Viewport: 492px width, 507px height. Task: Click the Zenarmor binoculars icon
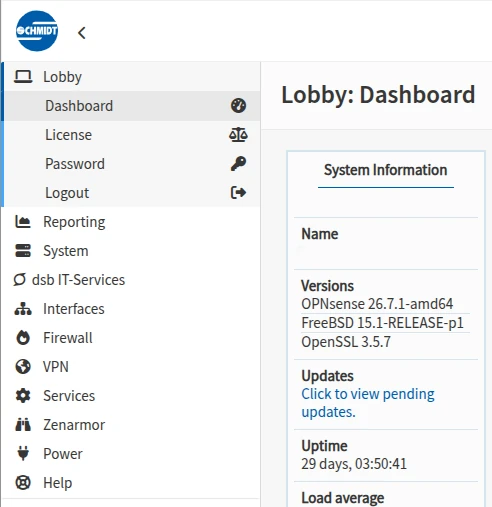(x=23, y=425)
